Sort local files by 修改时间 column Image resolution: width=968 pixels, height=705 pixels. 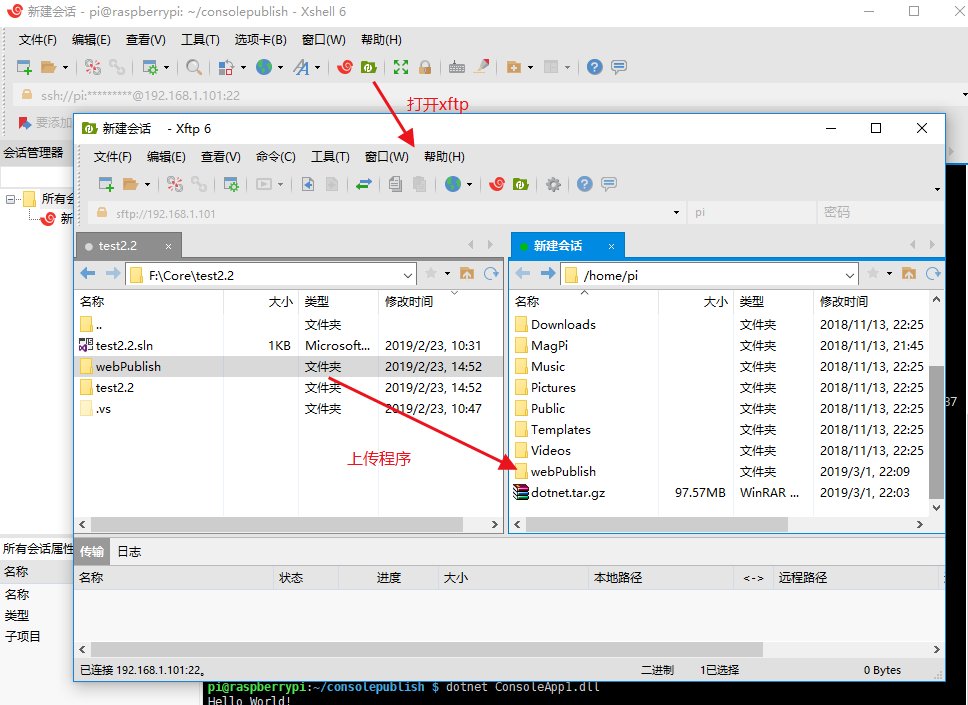coord(440,301)
